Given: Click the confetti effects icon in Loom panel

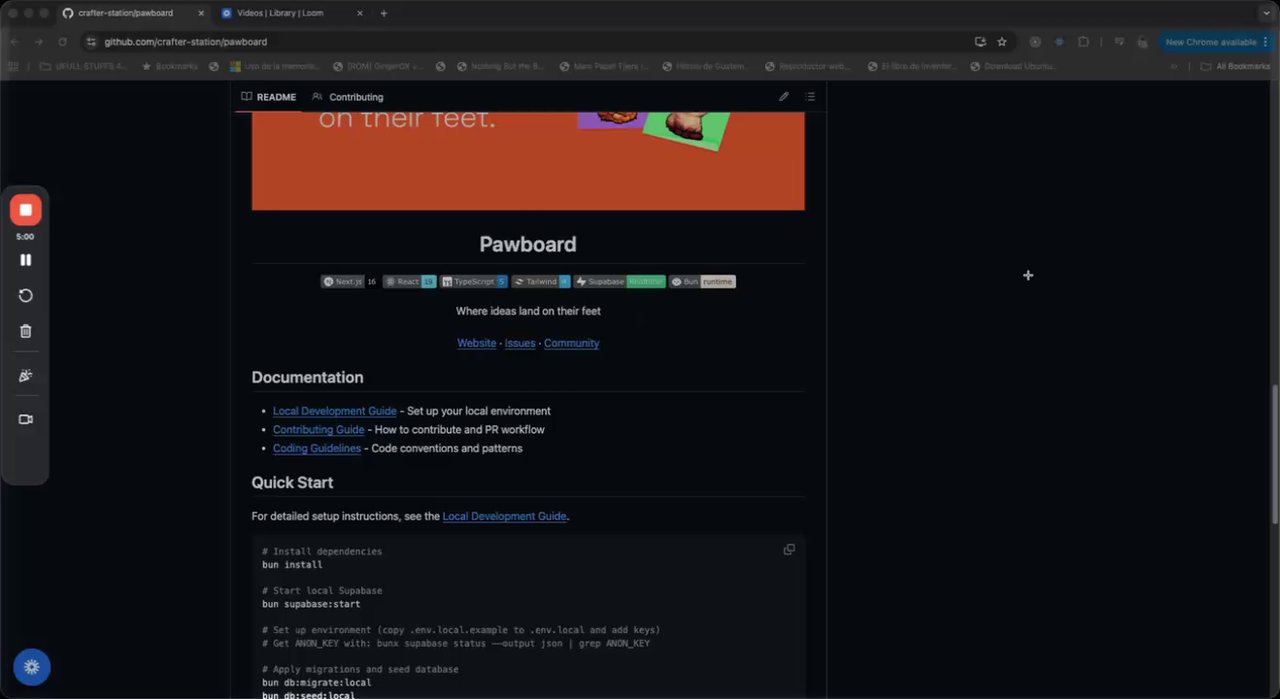Looking at the screenshot, I should point(26,376).
